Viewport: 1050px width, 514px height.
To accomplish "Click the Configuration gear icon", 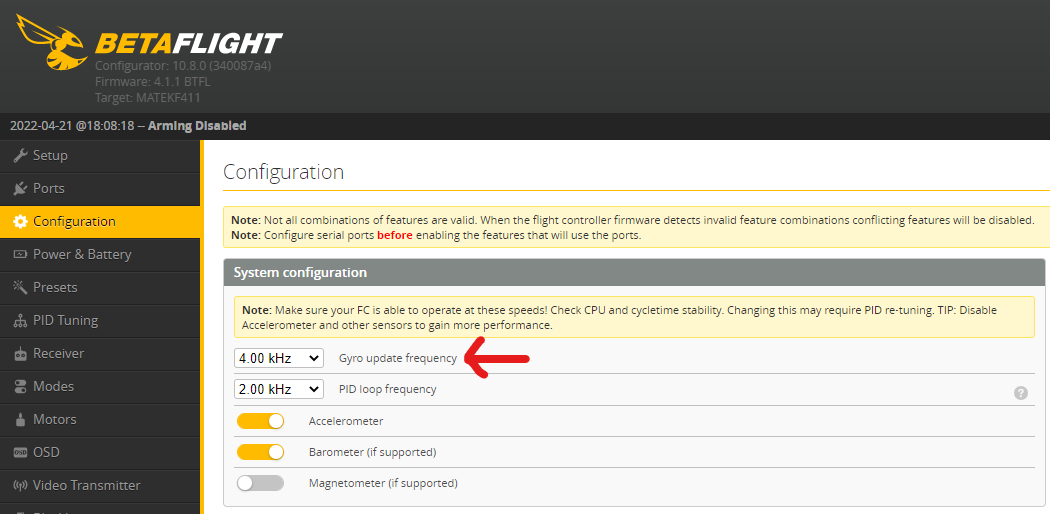I will 21,222.
